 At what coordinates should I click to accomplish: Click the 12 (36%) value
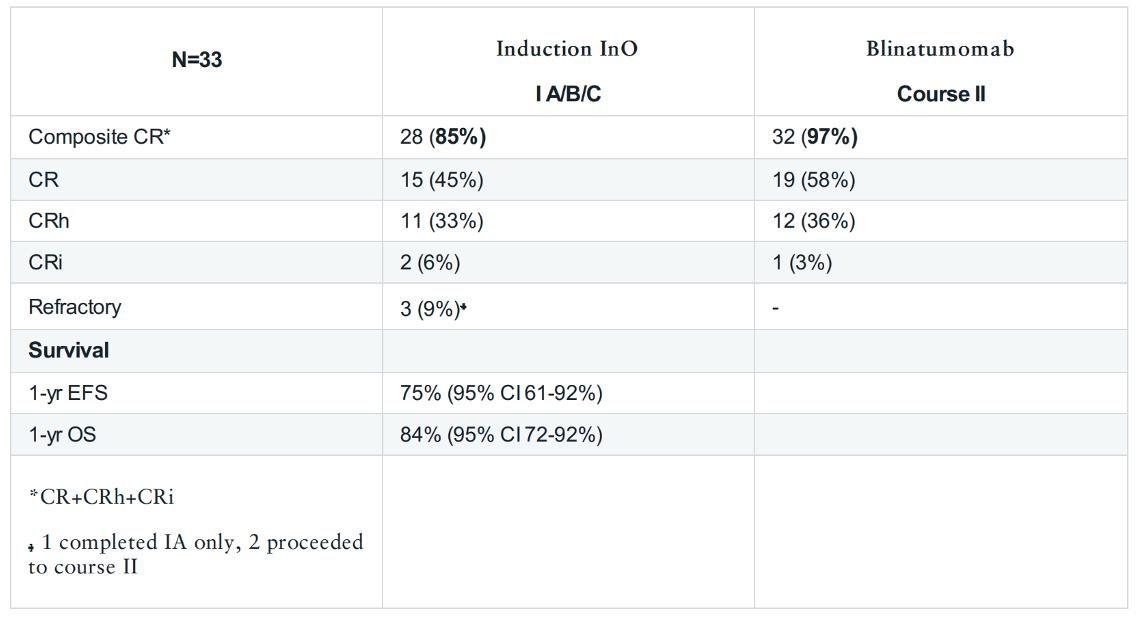813,221
